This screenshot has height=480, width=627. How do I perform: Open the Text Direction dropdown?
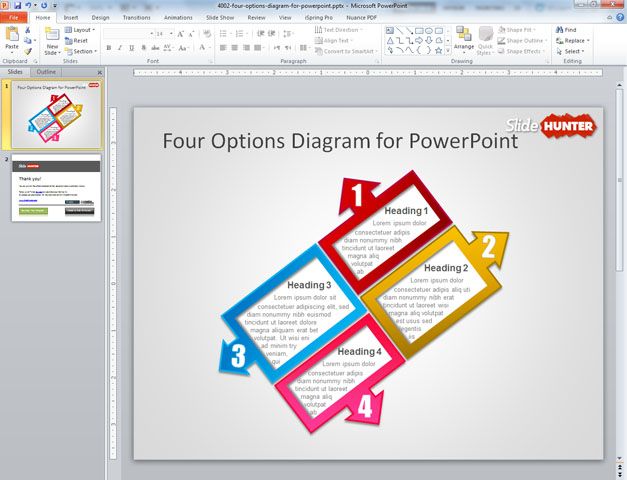(x=339, y=30)
